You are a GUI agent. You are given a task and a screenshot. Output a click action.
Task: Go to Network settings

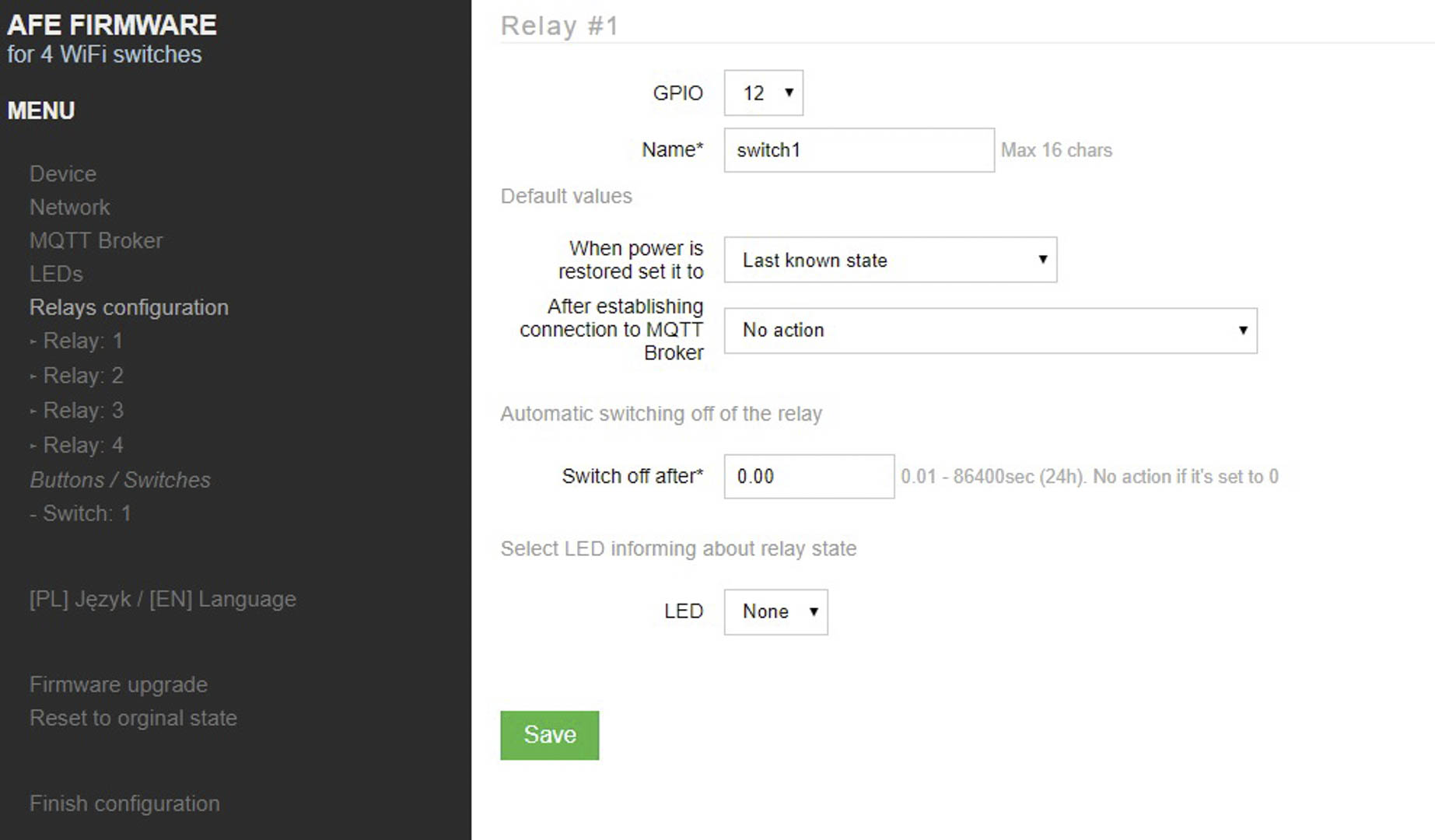click(70, 207)
